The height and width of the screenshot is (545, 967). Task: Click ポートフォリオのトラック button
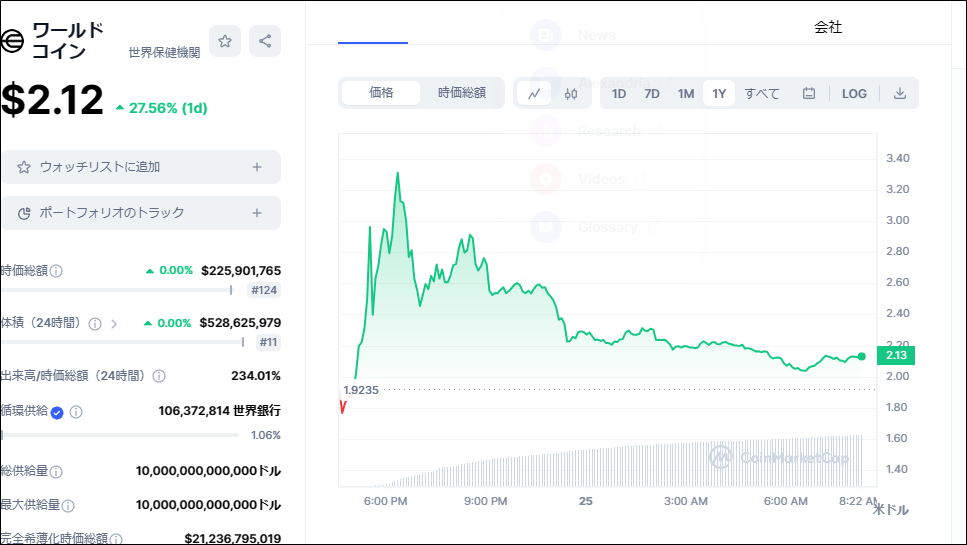click(x=141, y=213)
